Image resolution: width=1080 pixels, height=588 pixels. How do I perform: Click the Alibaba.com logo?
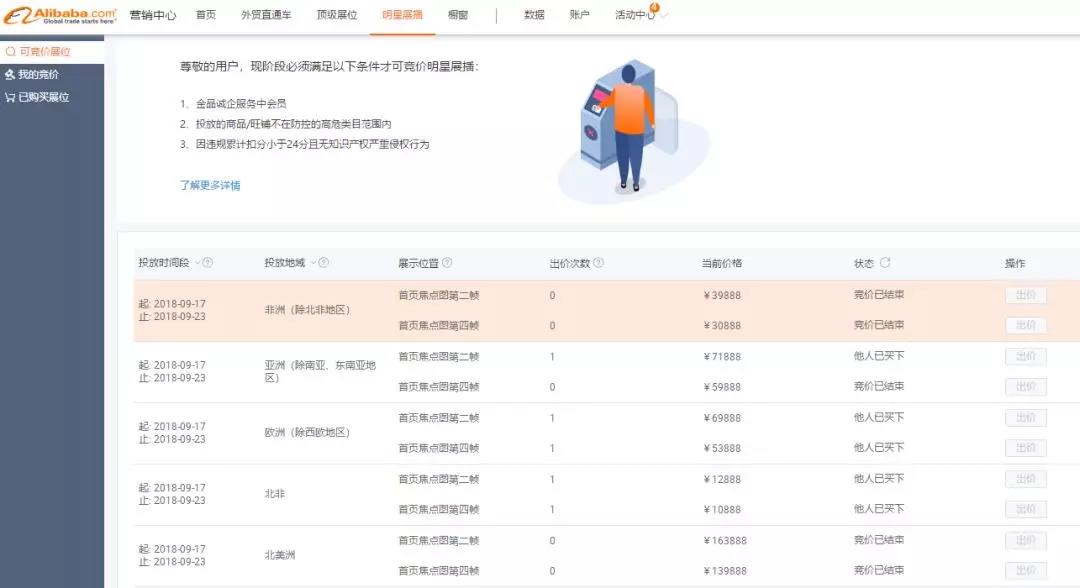[x=60, y=15]
